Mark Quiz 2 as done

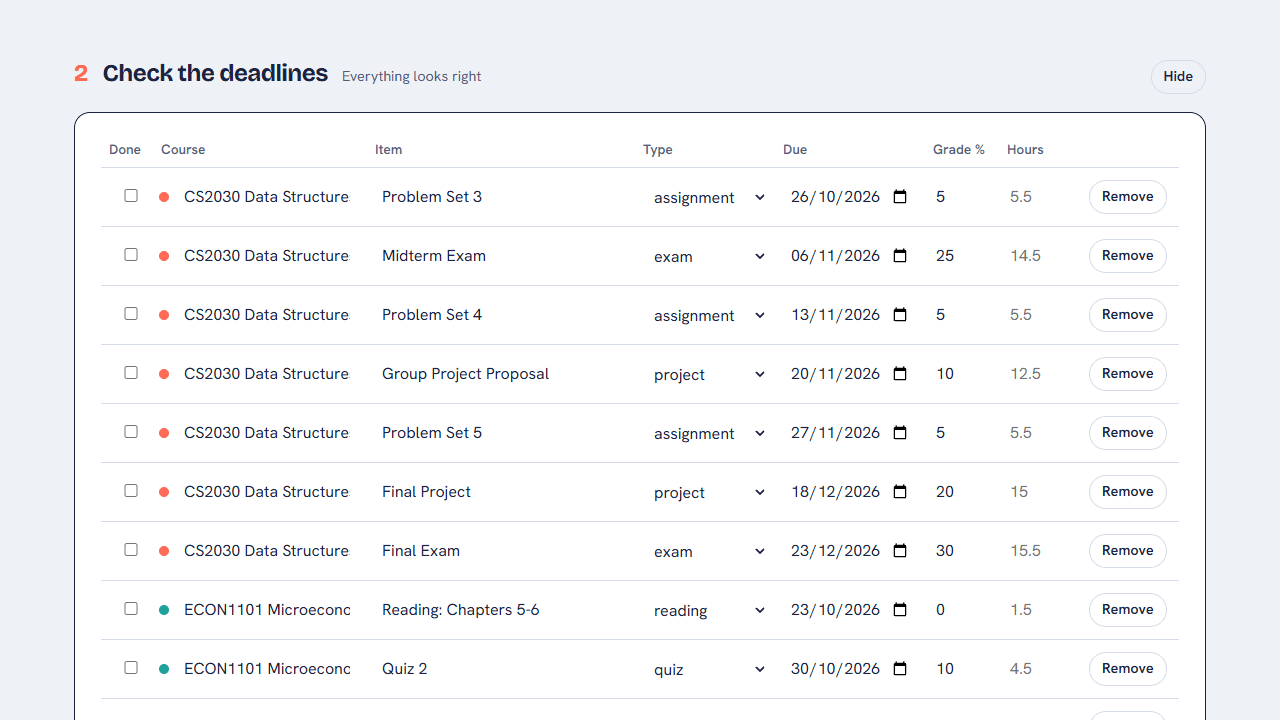coord(131,668)
